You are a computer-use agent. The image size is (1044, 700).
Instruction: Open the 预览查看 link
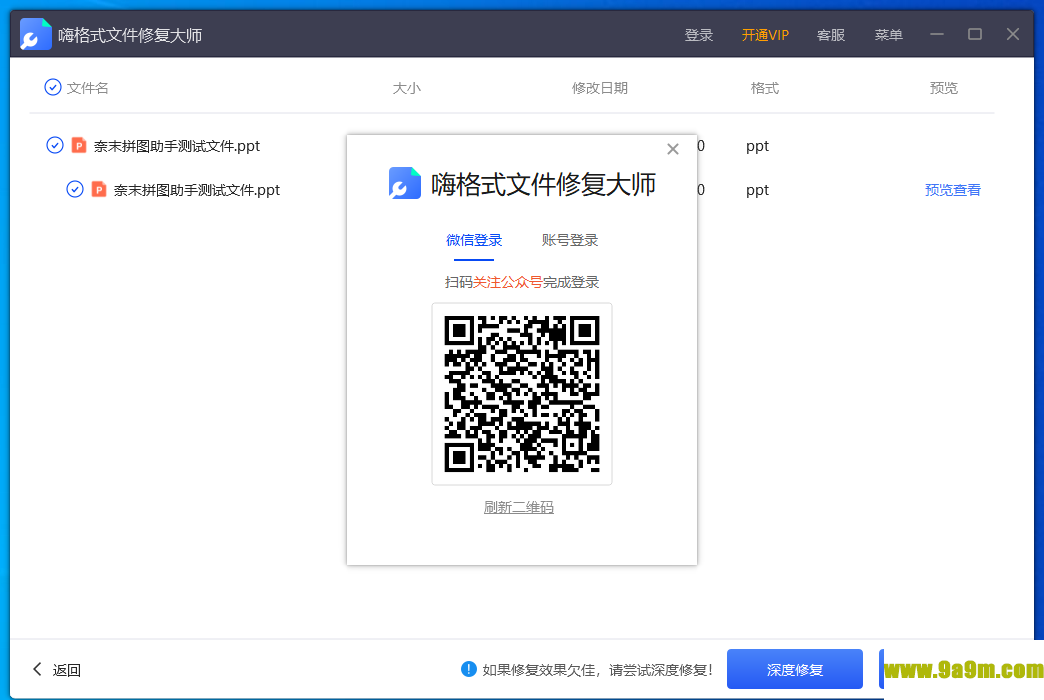[x=953, y=190]
